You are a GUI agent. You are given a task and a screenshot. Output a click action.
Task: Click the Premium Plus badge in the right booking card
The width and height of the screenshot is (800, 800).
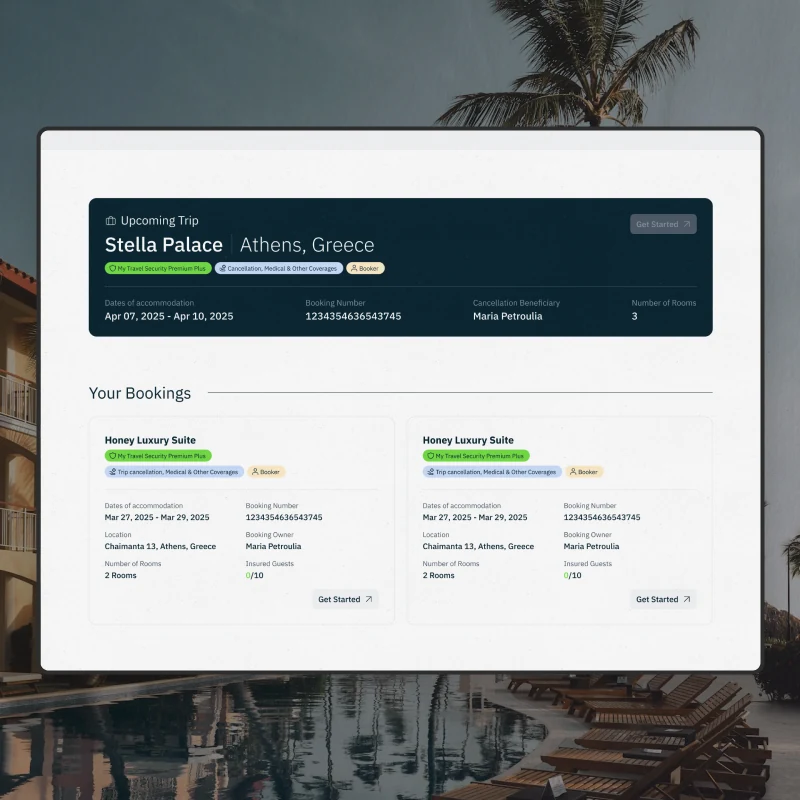476,456
